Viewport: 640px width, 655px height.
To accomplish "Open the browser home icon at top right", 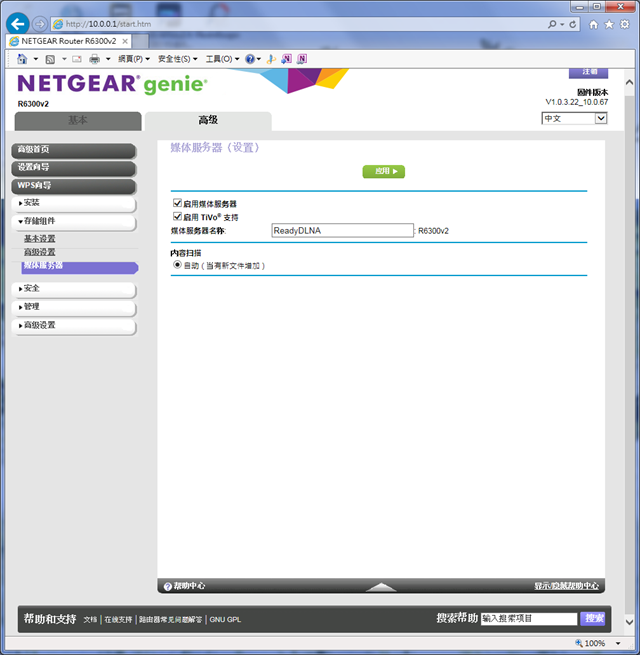I will 593,24.
